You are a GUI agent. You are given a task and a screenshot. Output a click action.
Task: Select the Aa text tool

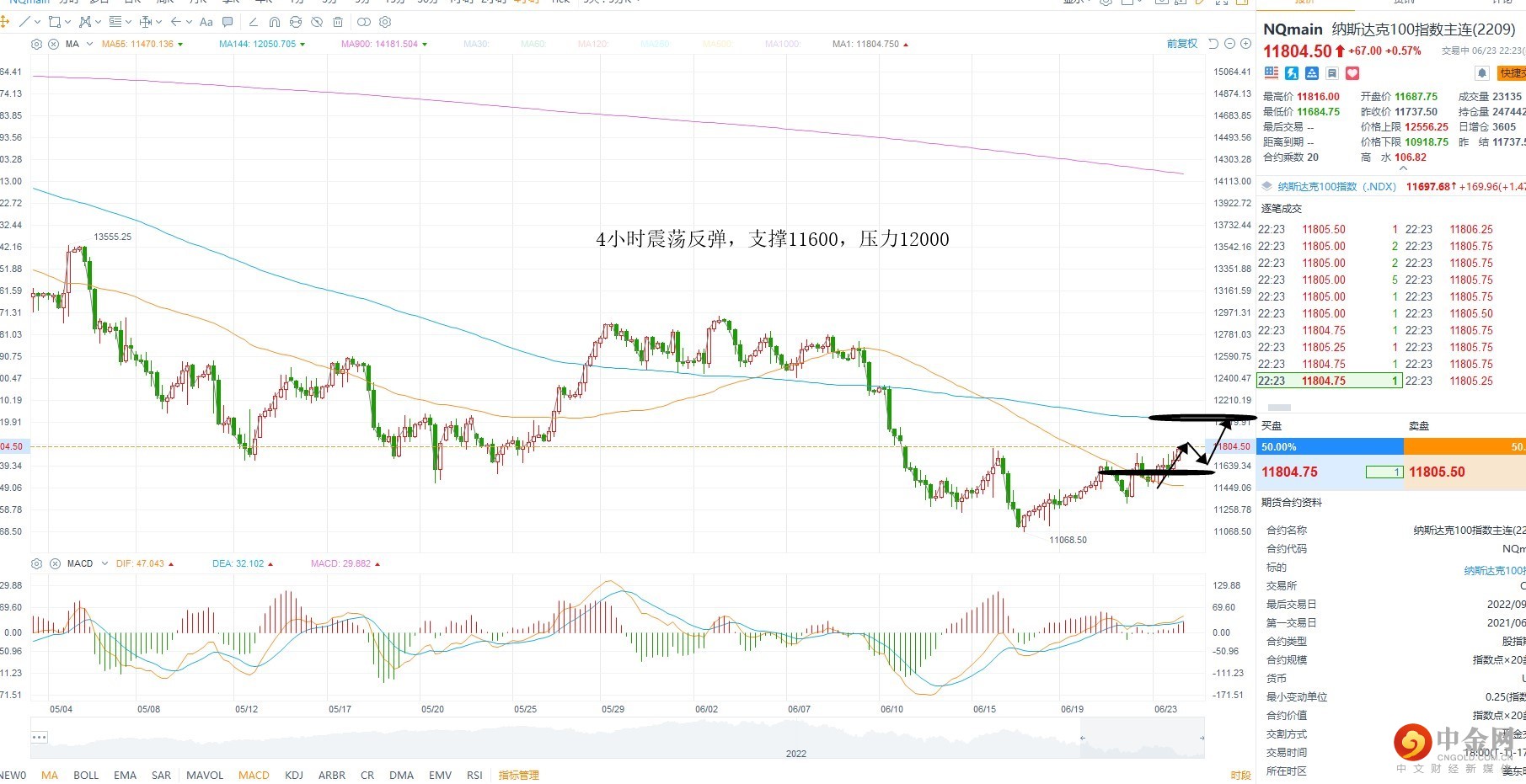(206, 22)
